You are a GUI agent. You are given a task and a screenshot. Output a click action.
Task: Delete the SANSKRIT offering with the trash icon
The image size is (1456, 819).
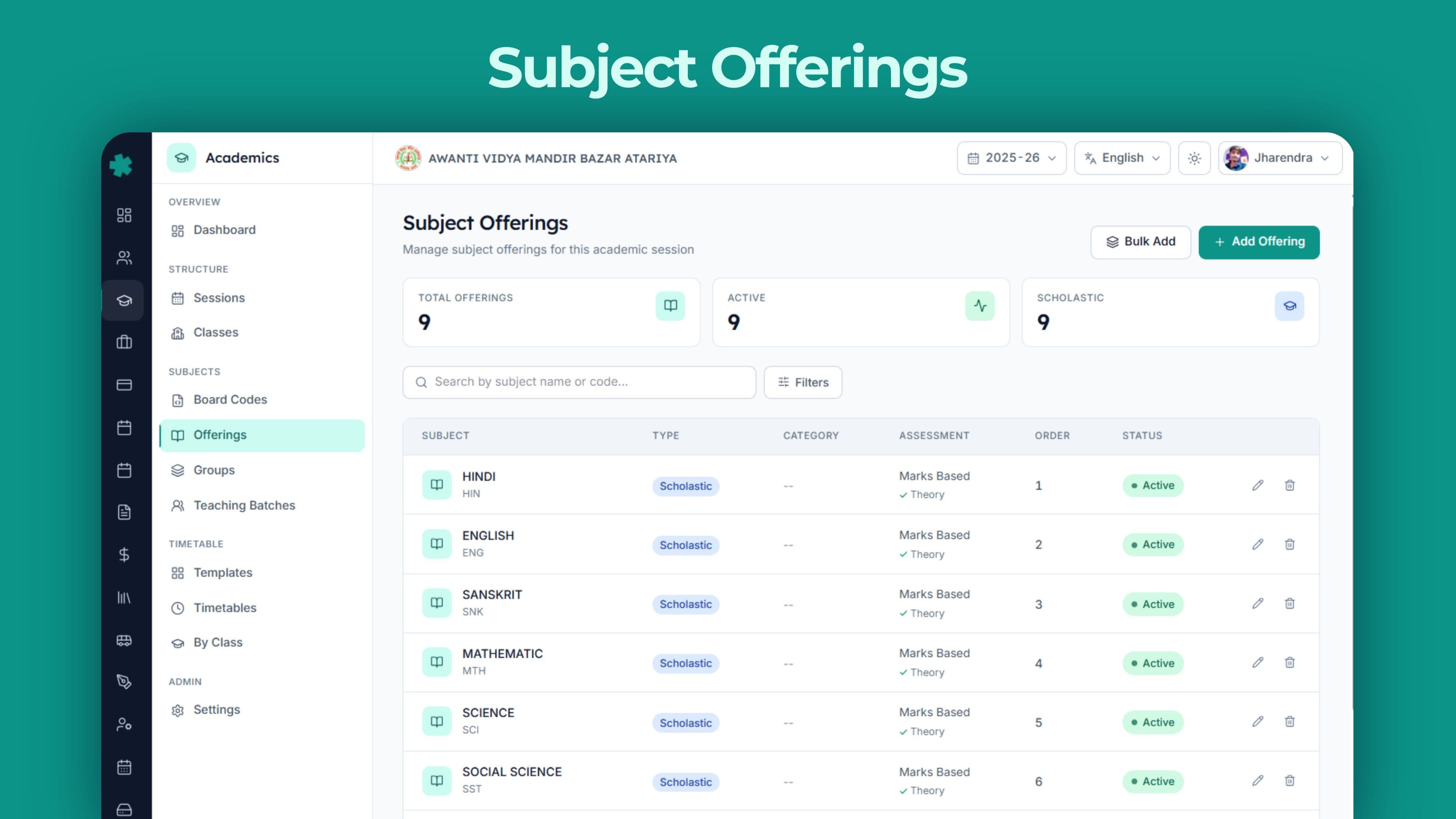[x=1289, y=604]
